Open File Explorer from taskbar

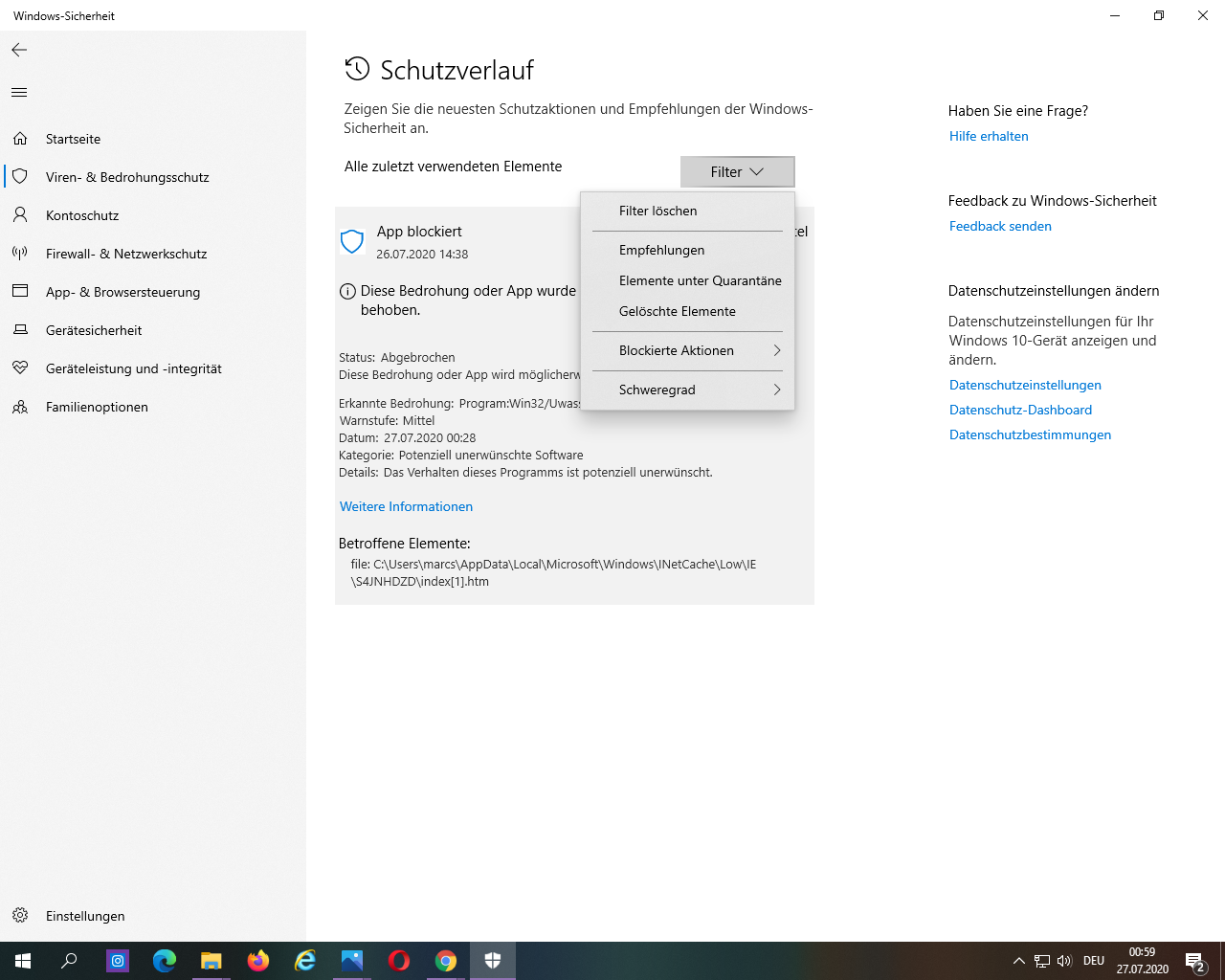[x=212, y=961]
